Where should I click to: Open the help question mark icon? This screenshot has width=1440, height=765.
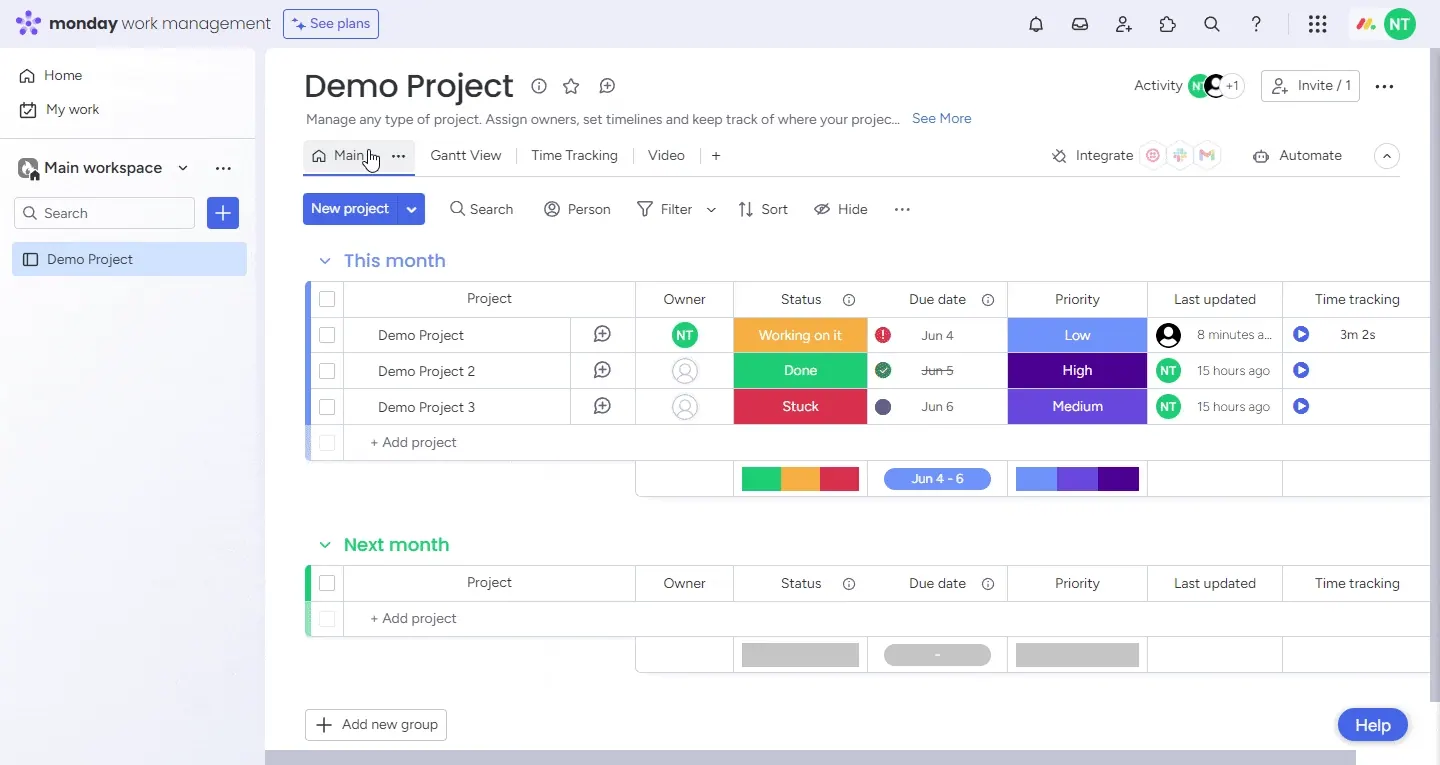(1256, 24)
